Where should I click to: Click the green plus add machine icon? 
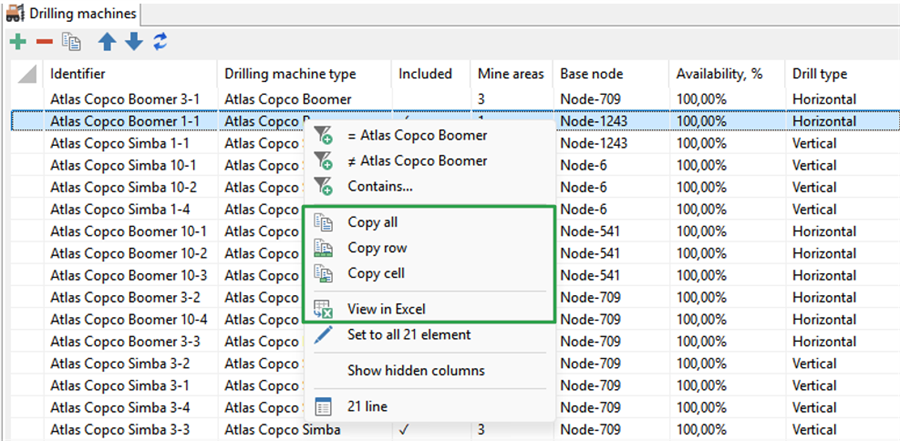18,41
